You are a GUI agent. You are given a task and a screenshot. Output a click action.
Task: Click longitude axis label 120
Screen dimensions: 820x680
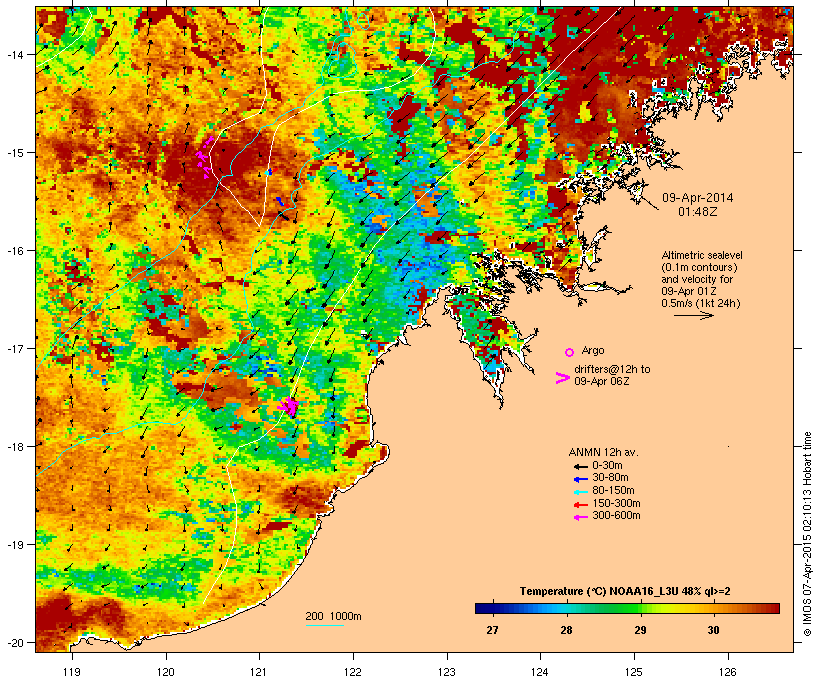pyautogui.click(x=166, y=672)
